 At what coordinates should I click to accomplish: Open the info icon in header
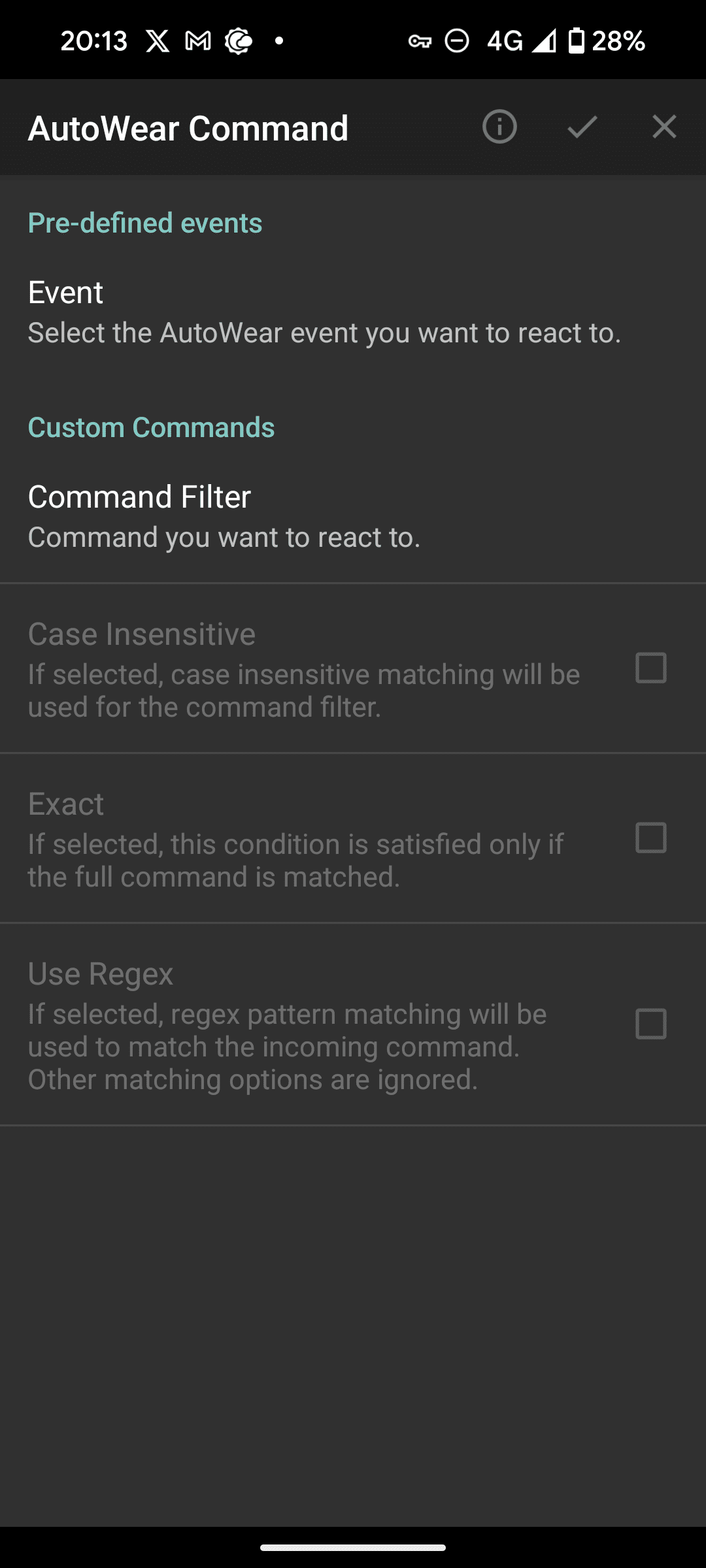(x=499, y=127)
